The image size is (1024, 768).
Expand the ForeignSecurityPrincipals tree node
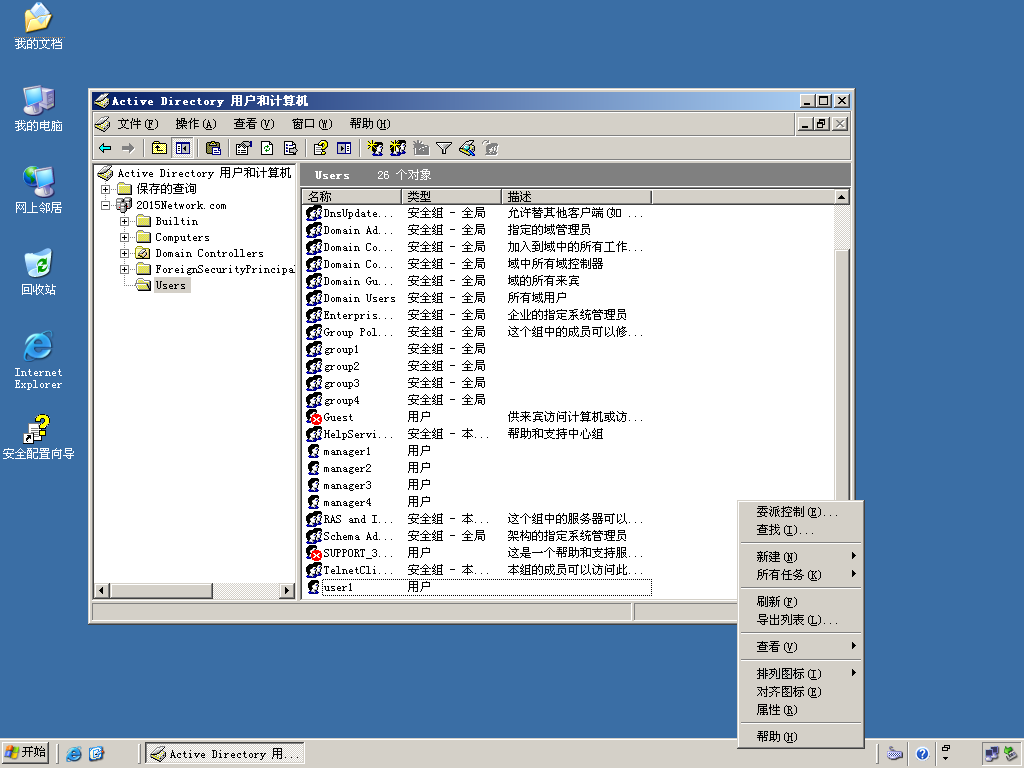click(124, 269)
